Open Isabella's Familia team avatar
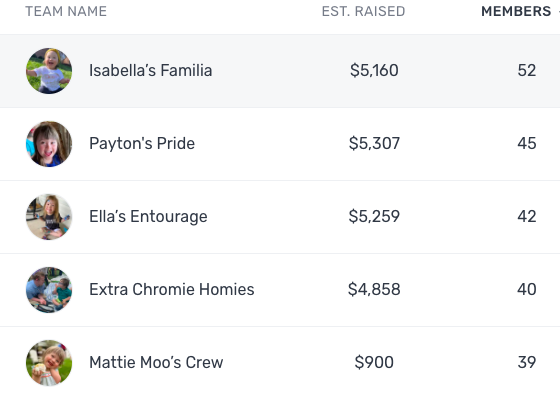This screenshot has width=560, height=399. pyautogui.click(x=49, y=71)
